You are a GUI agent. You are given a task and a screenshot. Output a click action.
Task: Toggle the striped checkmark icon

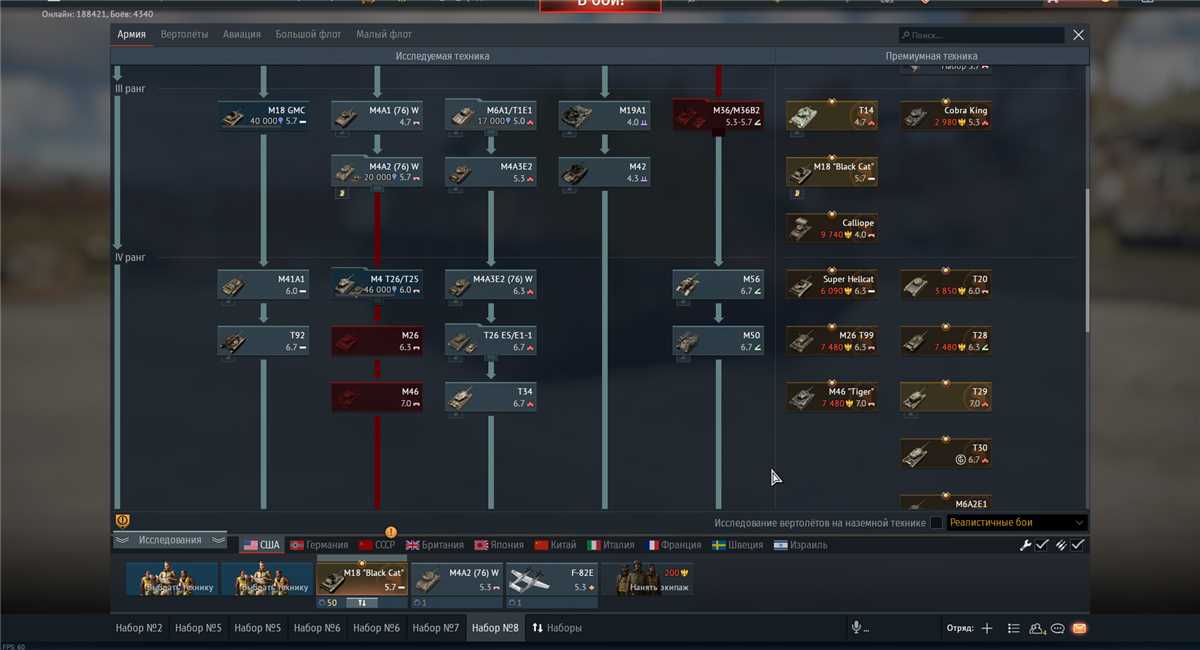(x=1061, y=545)
